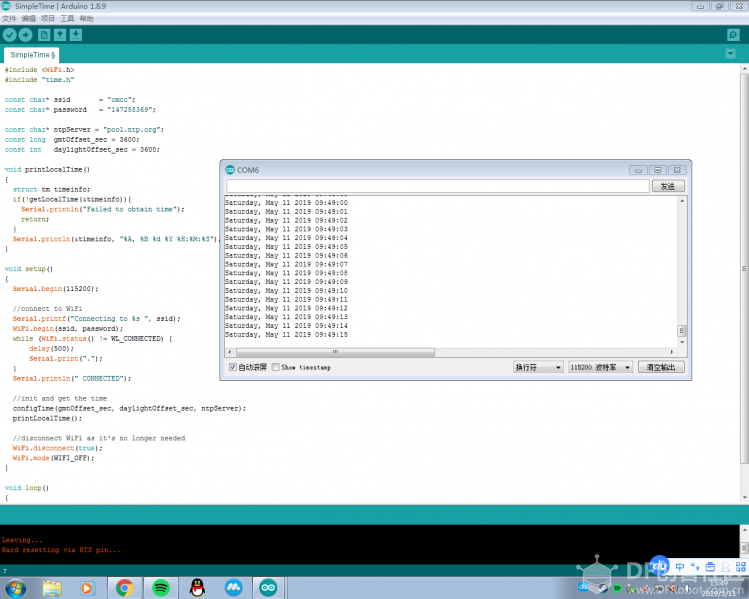Enable the Show timestamp checkbox
This screenshot has height=599, width=749.
click(276, 367)
